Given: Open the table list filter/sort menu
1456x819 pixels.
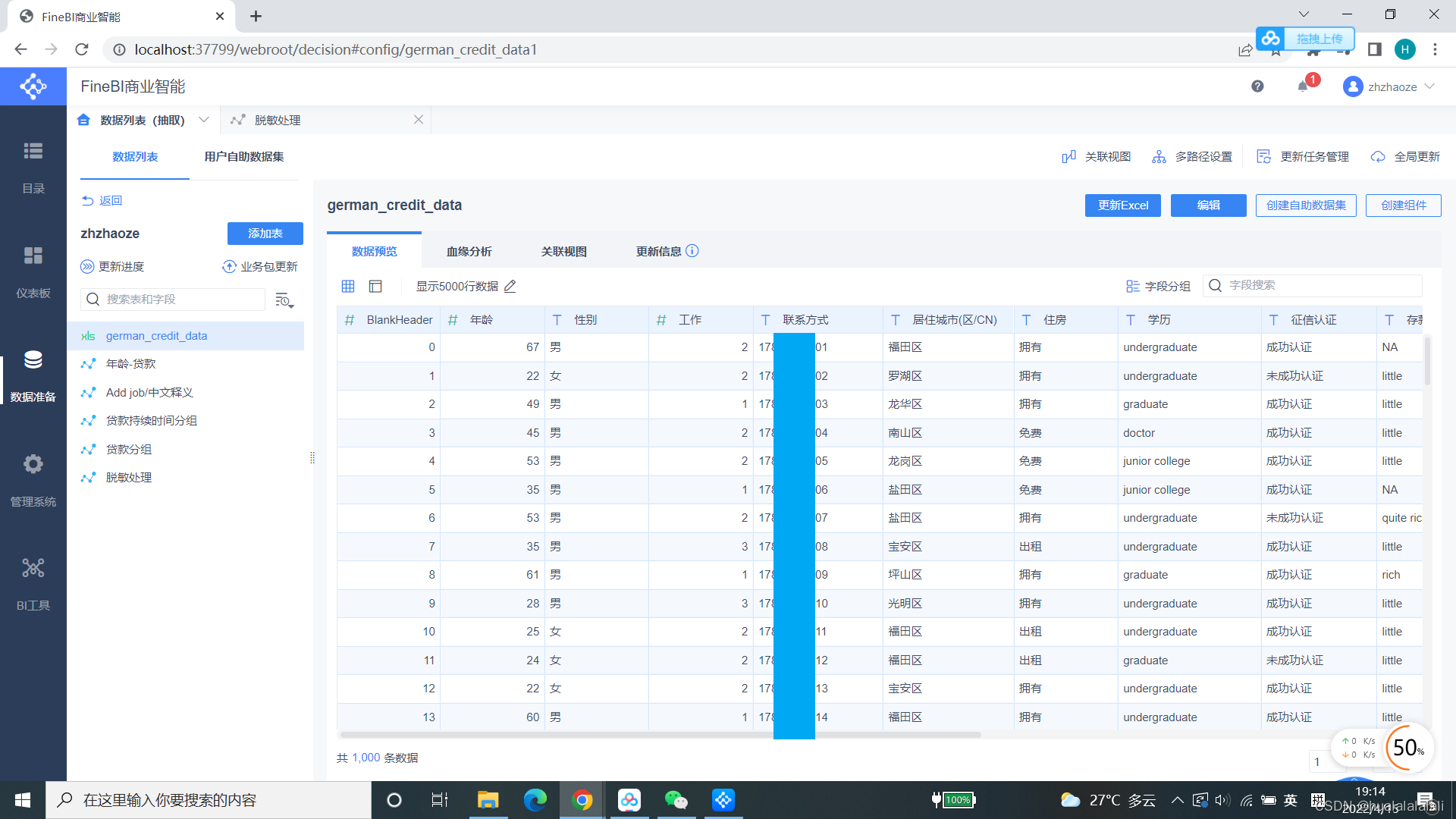Looking at the screenshot, I should [284, 300].
